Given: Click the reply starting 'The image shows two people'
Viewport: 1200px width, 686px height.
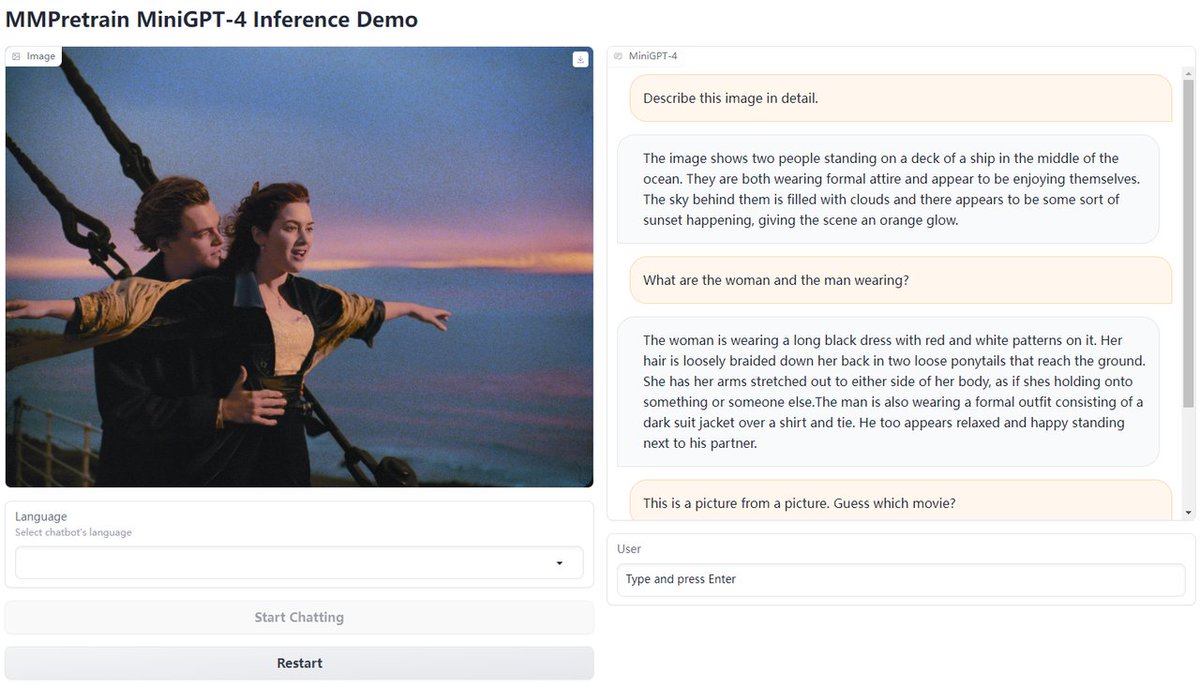Looking at the screenshot, I should tap(888, 189).
